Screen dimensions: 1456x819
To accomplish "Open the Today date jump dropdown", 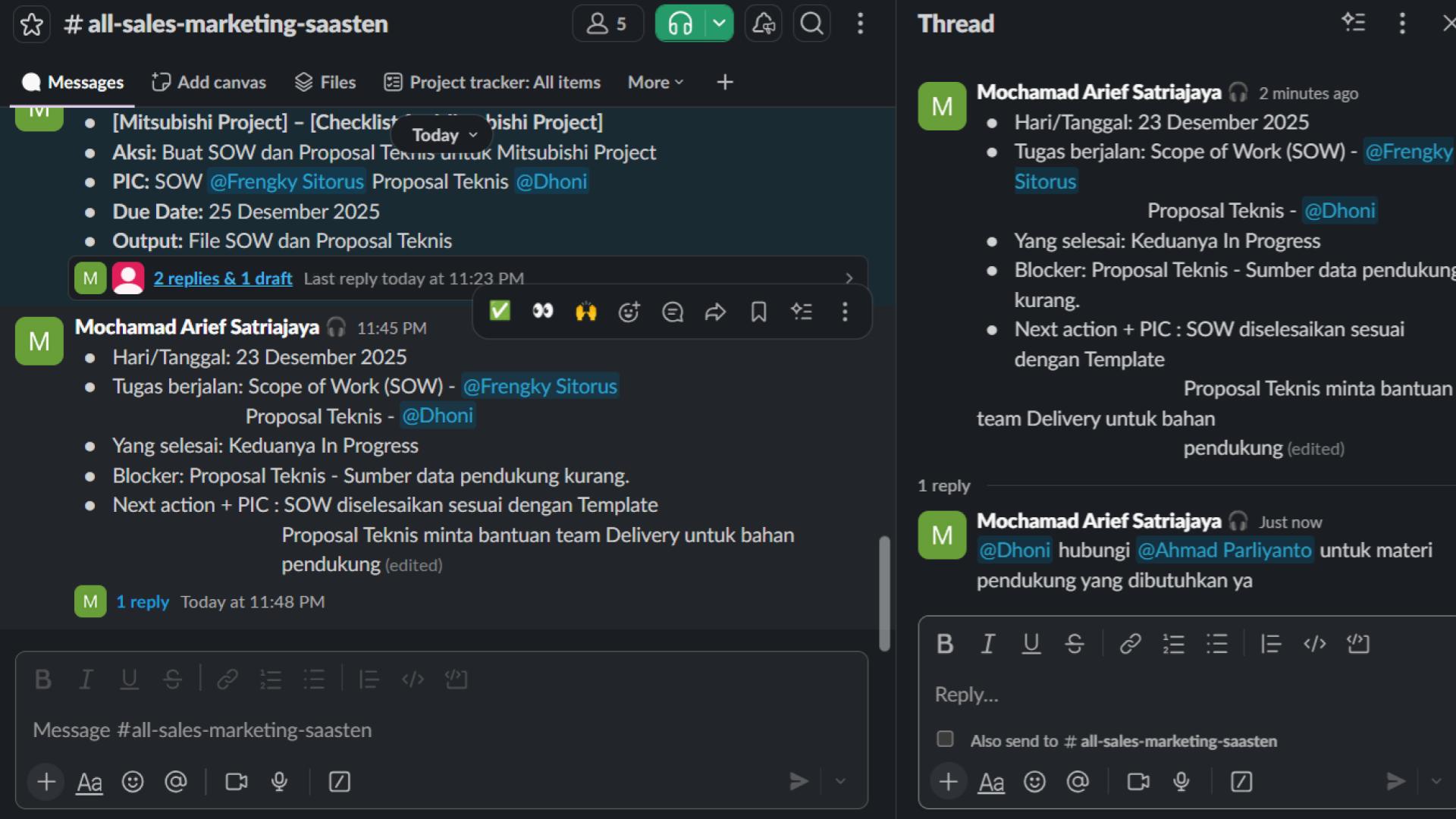I will tap(444, 135).
